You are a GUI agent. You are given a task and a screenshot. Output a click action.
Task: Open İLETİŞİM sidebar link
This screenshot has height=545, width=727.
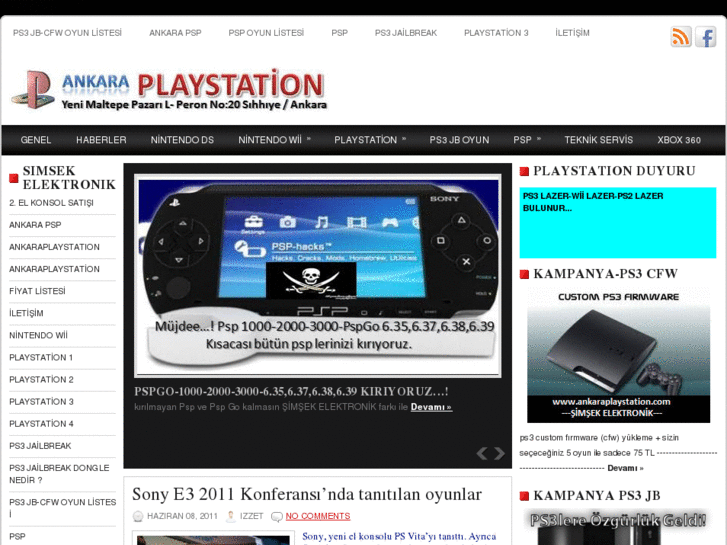pyautogui.click(x=26, y=313)
